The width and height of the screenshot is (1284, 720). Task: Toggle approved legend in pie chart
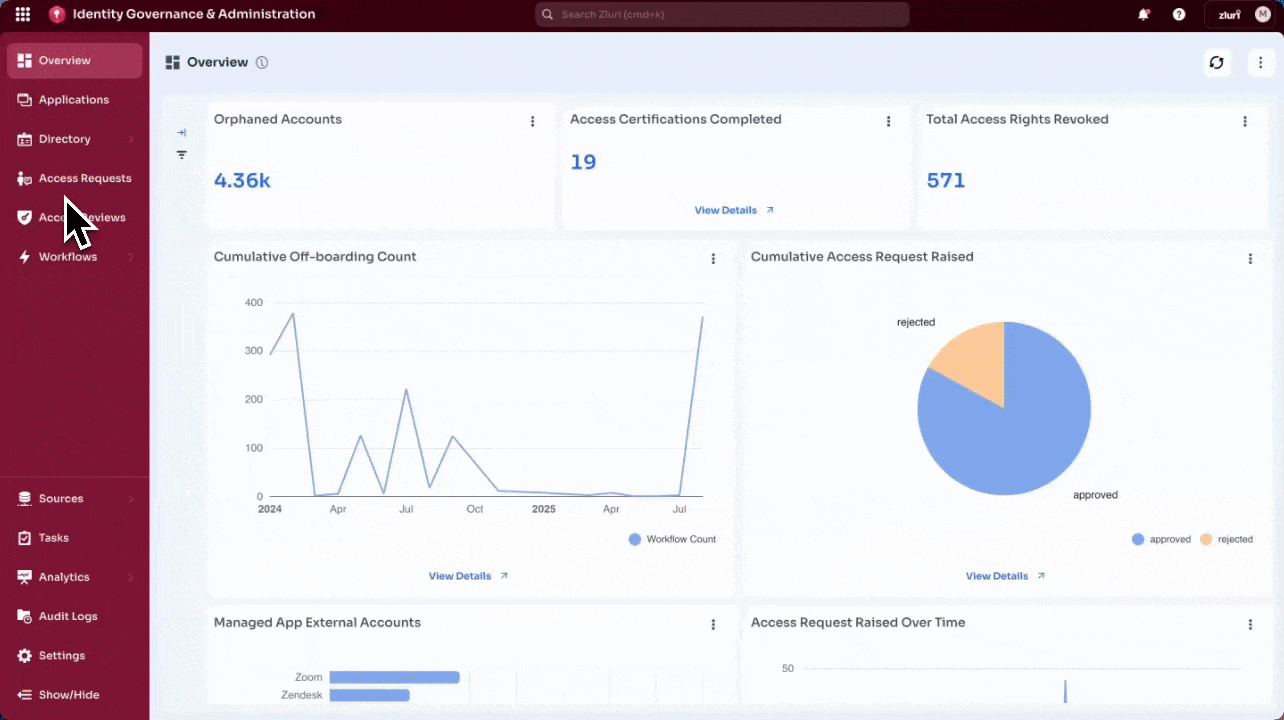(1161, 539)
